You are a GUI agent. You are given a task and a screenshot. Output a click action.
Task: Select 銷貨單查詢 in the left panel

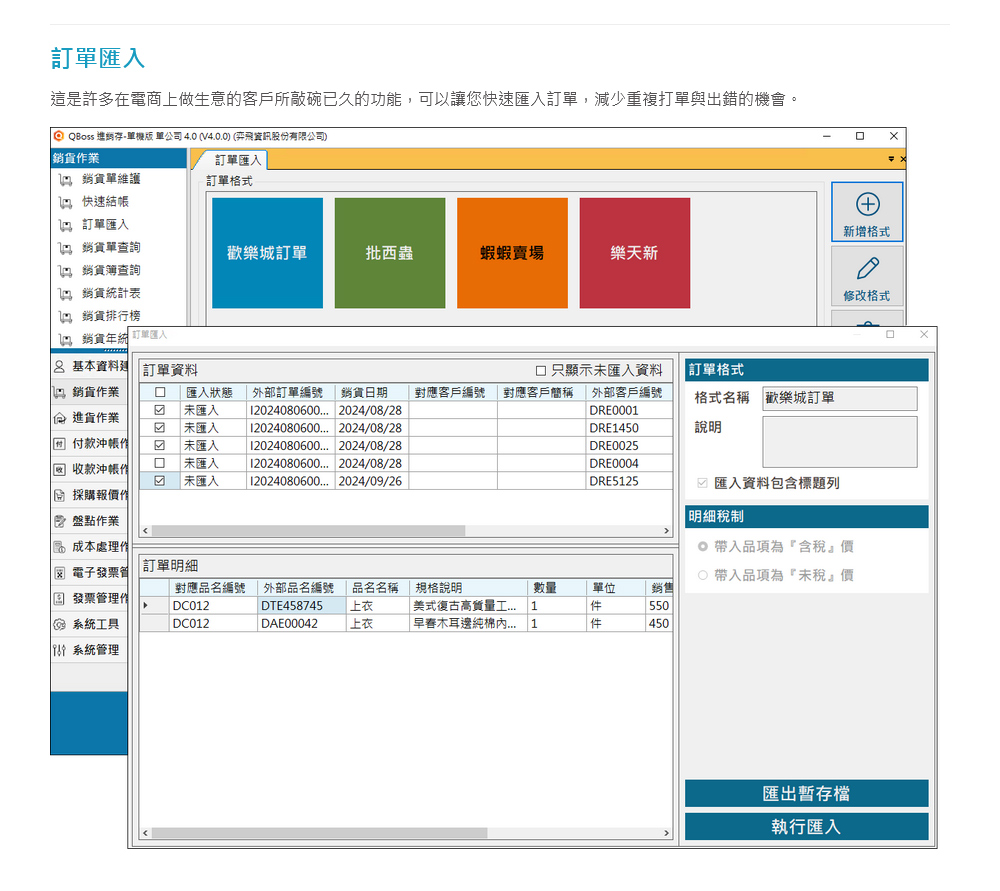coord(111,247)
